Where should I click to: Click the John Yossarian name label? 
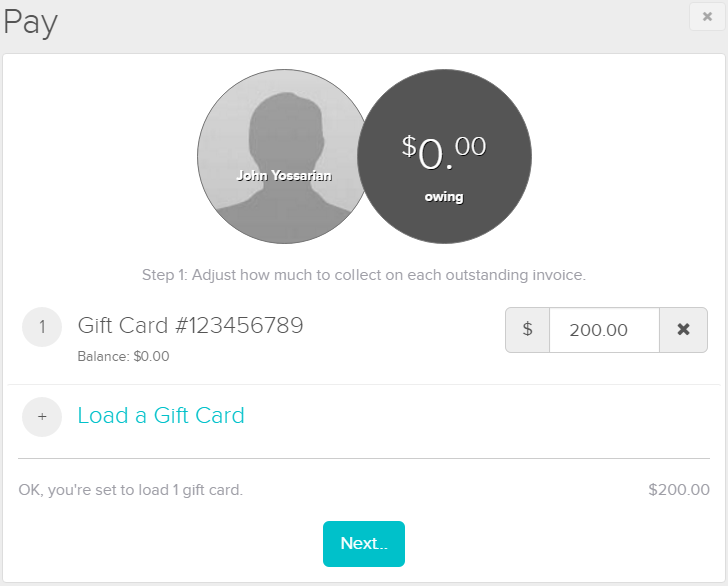(284, 175)
